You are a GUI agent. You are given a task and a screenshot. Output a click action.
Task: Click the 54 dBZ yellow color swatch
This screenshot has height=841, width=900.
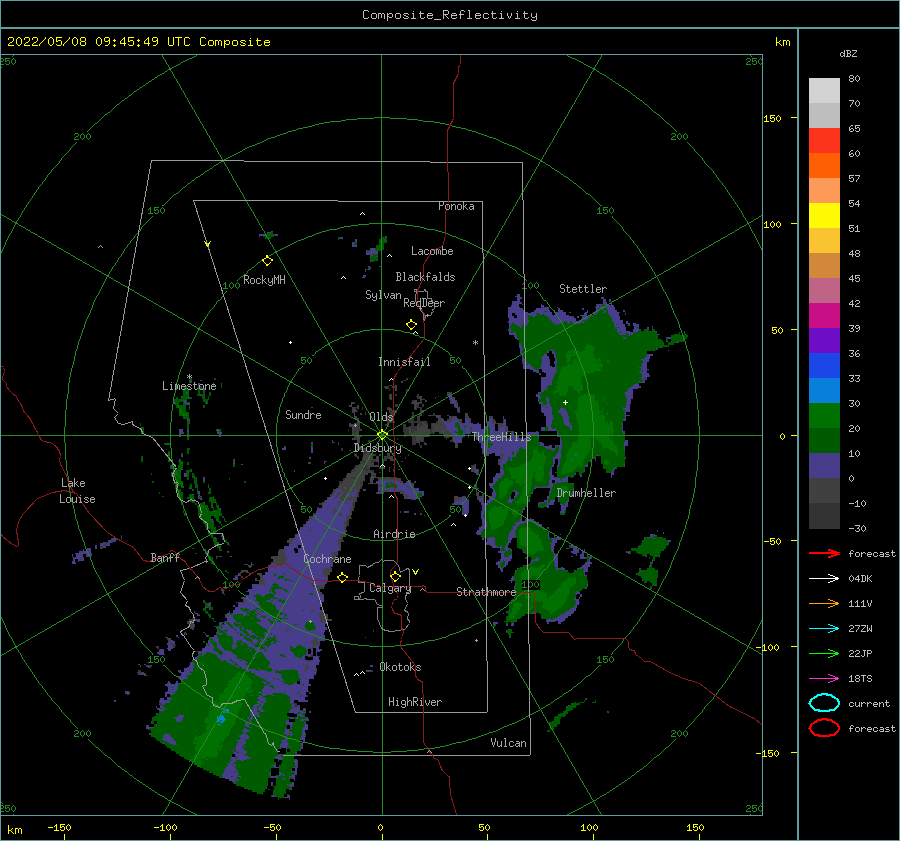(824, 215)
